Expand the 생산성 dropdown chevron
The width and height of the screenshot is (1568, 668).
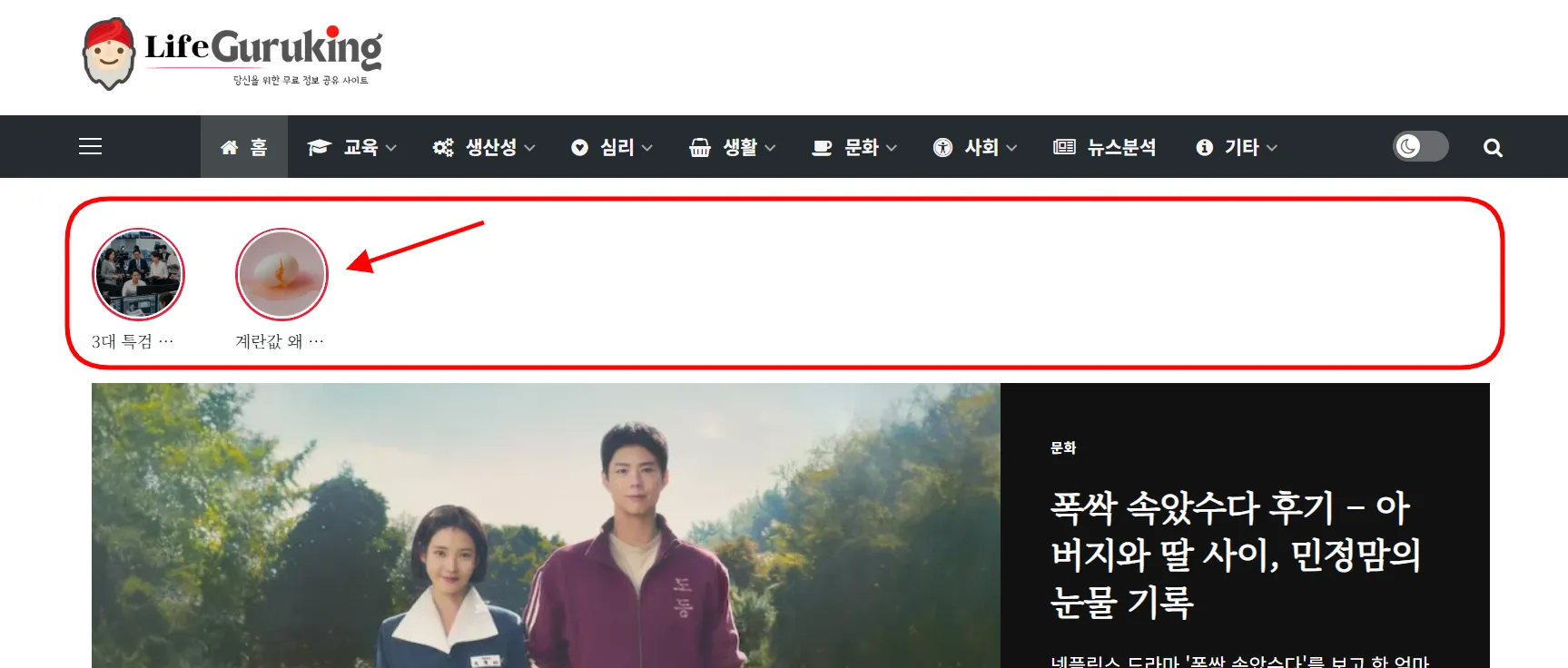[529, 148]
